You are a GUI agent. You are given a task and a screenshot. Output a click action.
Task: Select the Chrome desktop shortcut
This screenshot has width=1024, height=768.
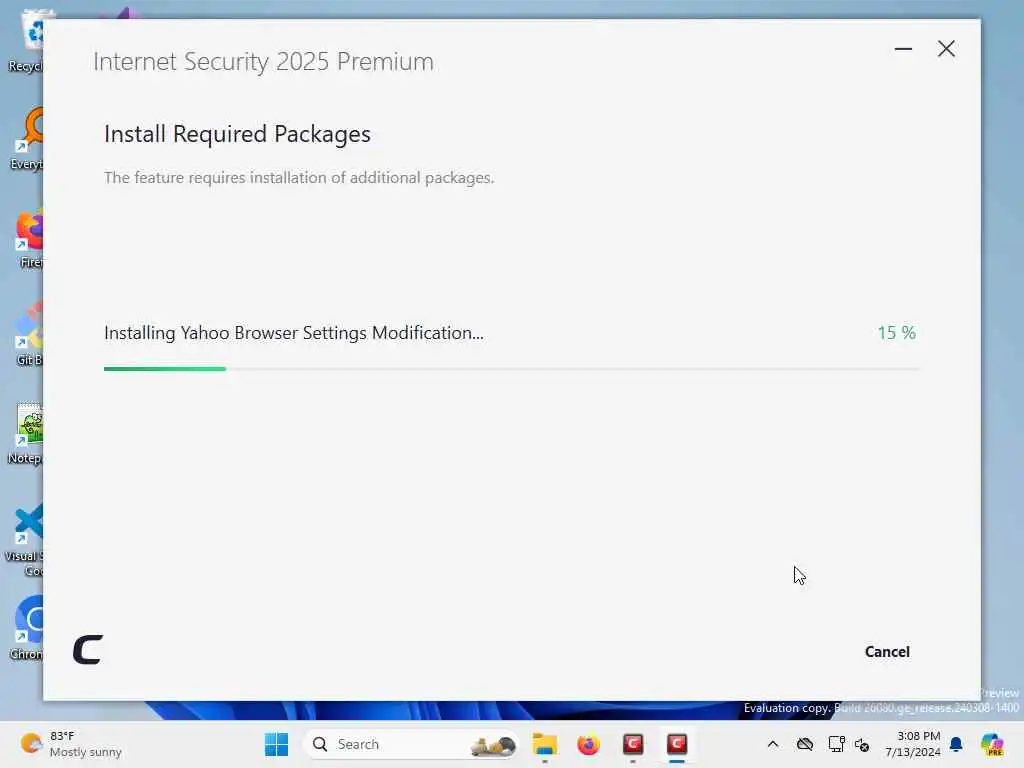27,628
